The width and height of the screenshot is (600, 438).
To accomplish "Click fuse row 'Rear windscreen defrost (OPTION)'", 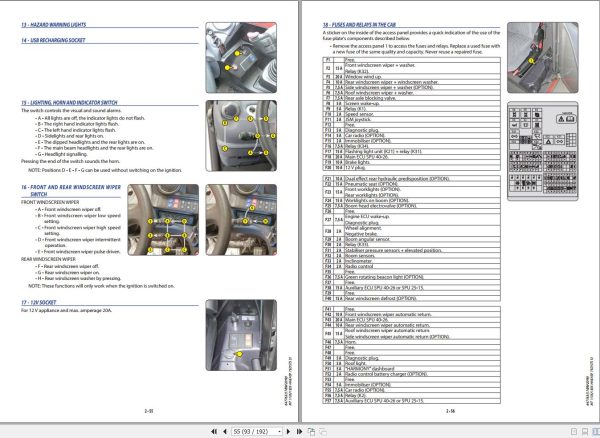I will [412, 298].
